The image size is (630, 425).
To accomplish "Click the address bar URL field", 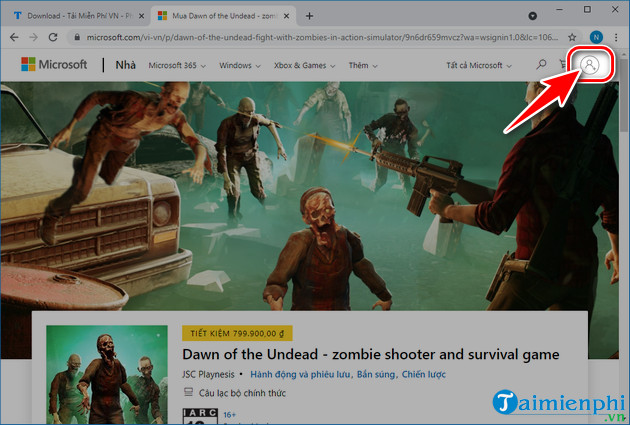I will 321,37.
